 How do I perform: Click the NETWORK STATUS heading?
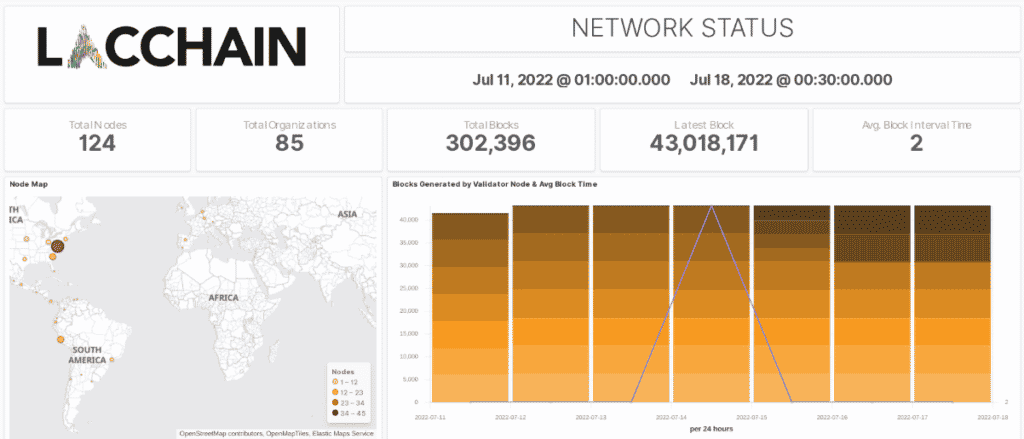[x=682, y=27]
